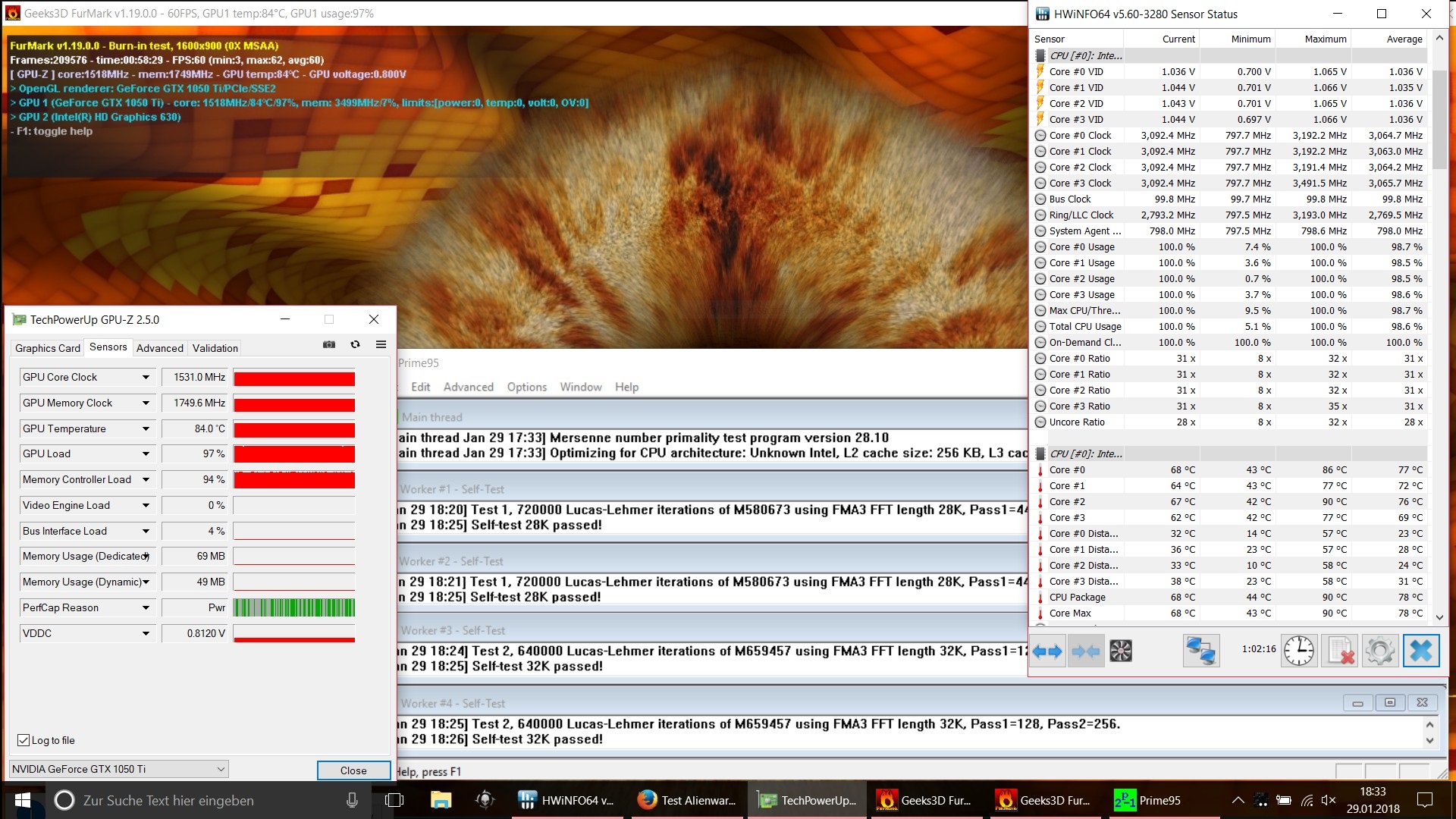Open the NVIDIA GeForce GTX 1050 Ti selector
Viewport: 1456px width, 819px height.
(119, 769)
